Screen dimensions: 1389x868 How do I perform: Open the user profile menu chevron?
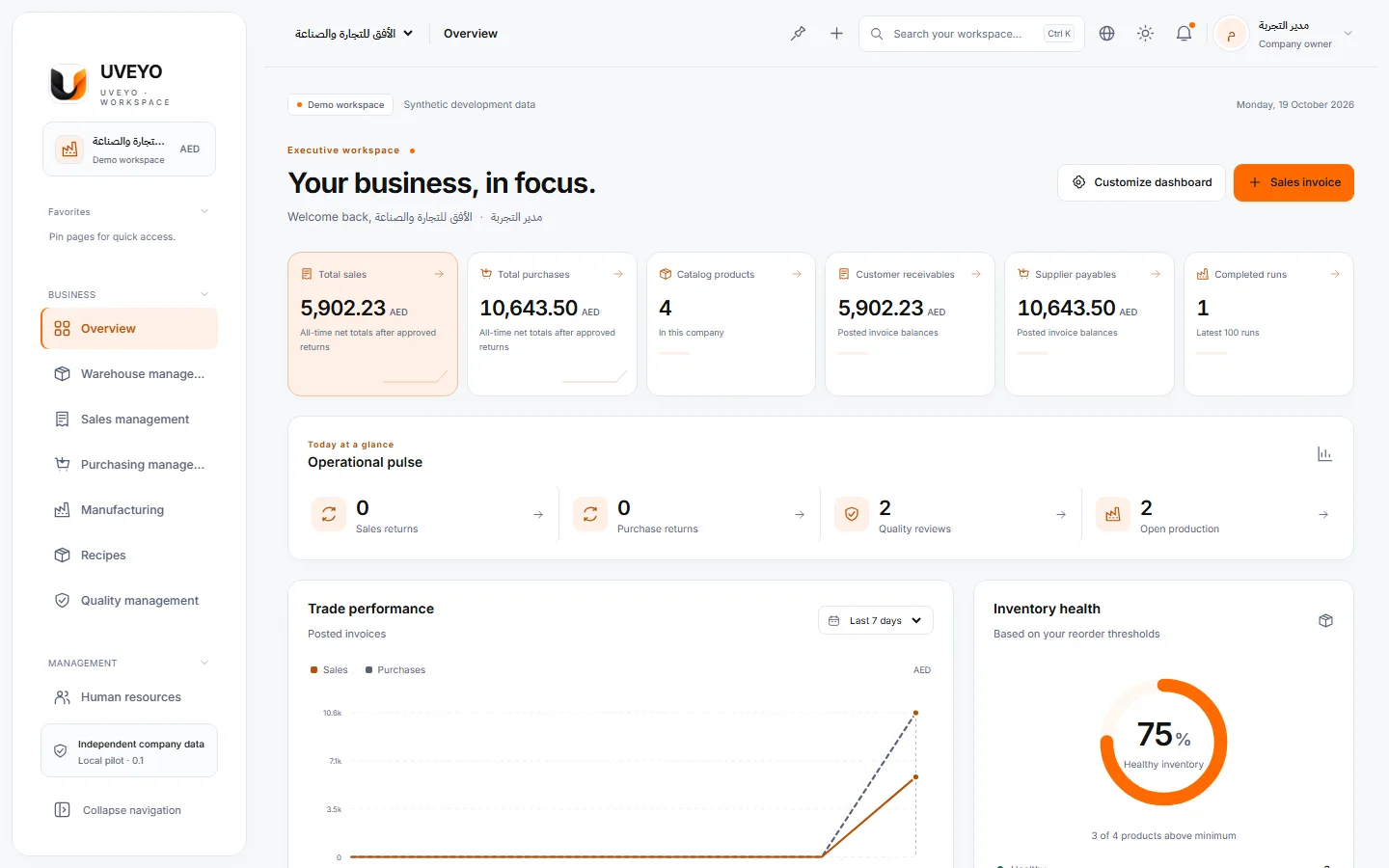click(1348, 34)
